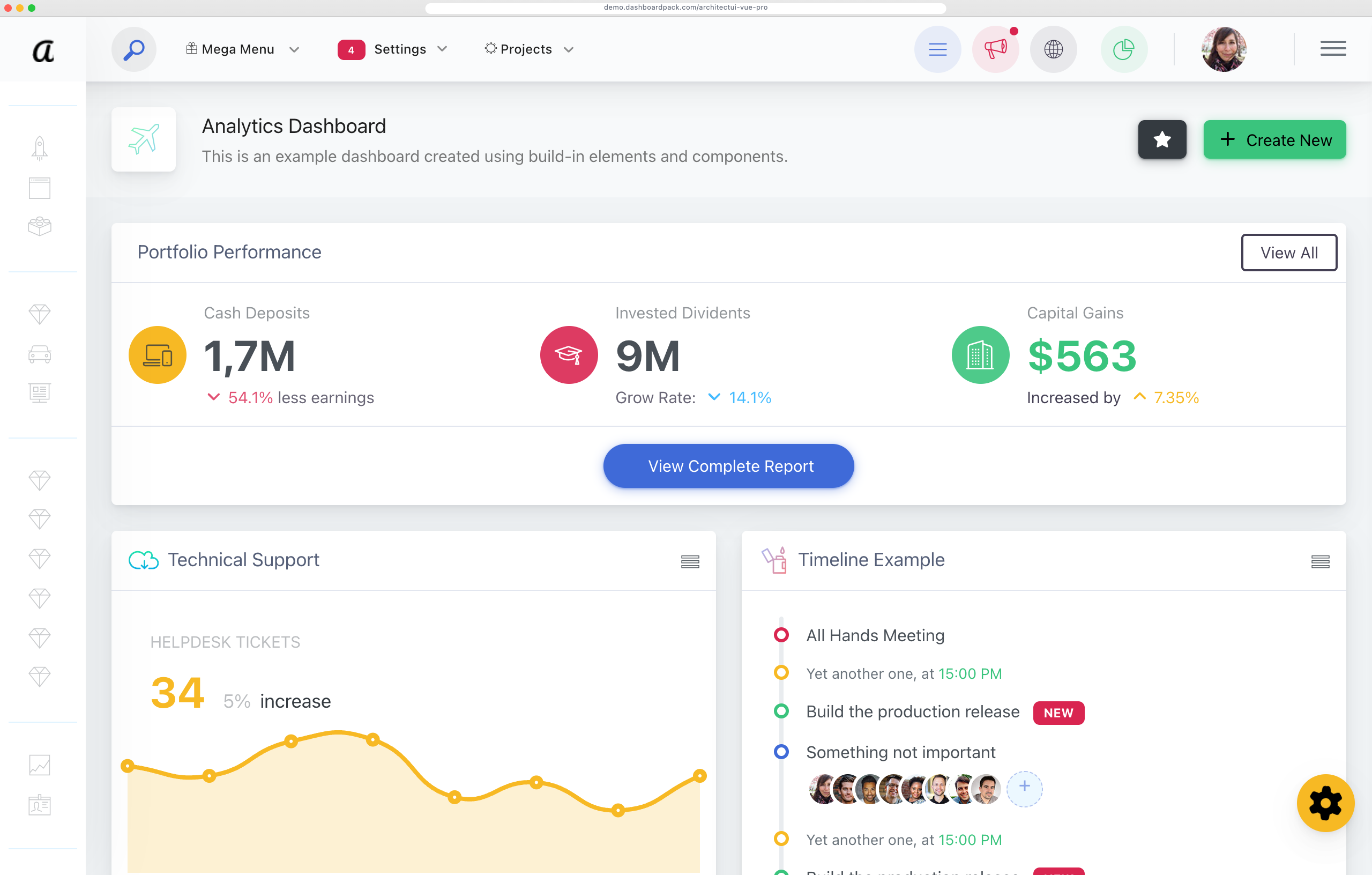Click the user avatar photo in header

1224,49
